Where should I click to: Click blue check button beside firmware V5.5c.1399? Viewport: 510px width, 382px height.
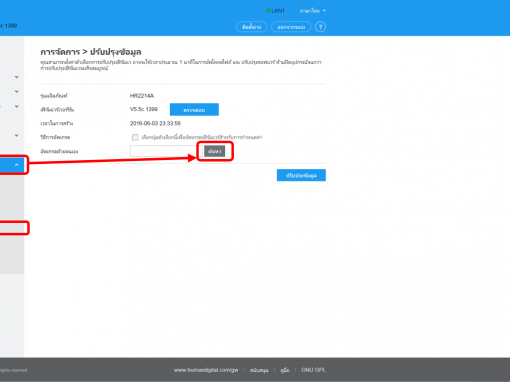tap(194, 109)
